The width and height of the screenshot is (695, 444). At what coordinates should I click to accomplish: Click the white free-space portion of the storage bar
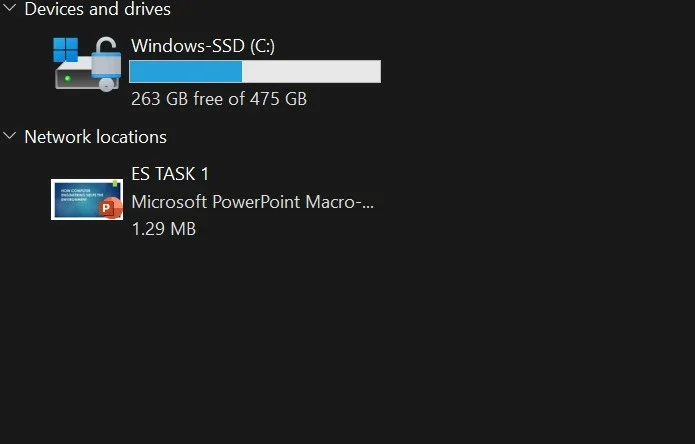[311, 71]
